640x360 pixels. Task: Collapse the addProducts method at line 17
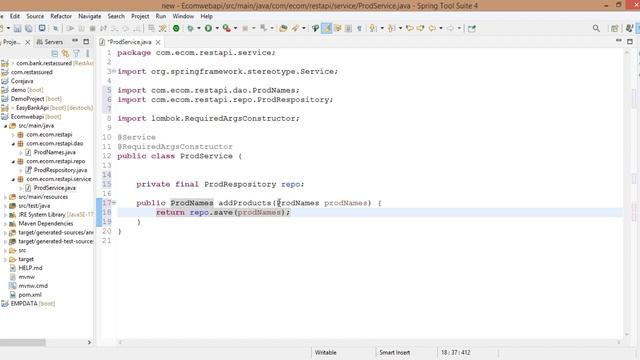(x=114, y=202)
